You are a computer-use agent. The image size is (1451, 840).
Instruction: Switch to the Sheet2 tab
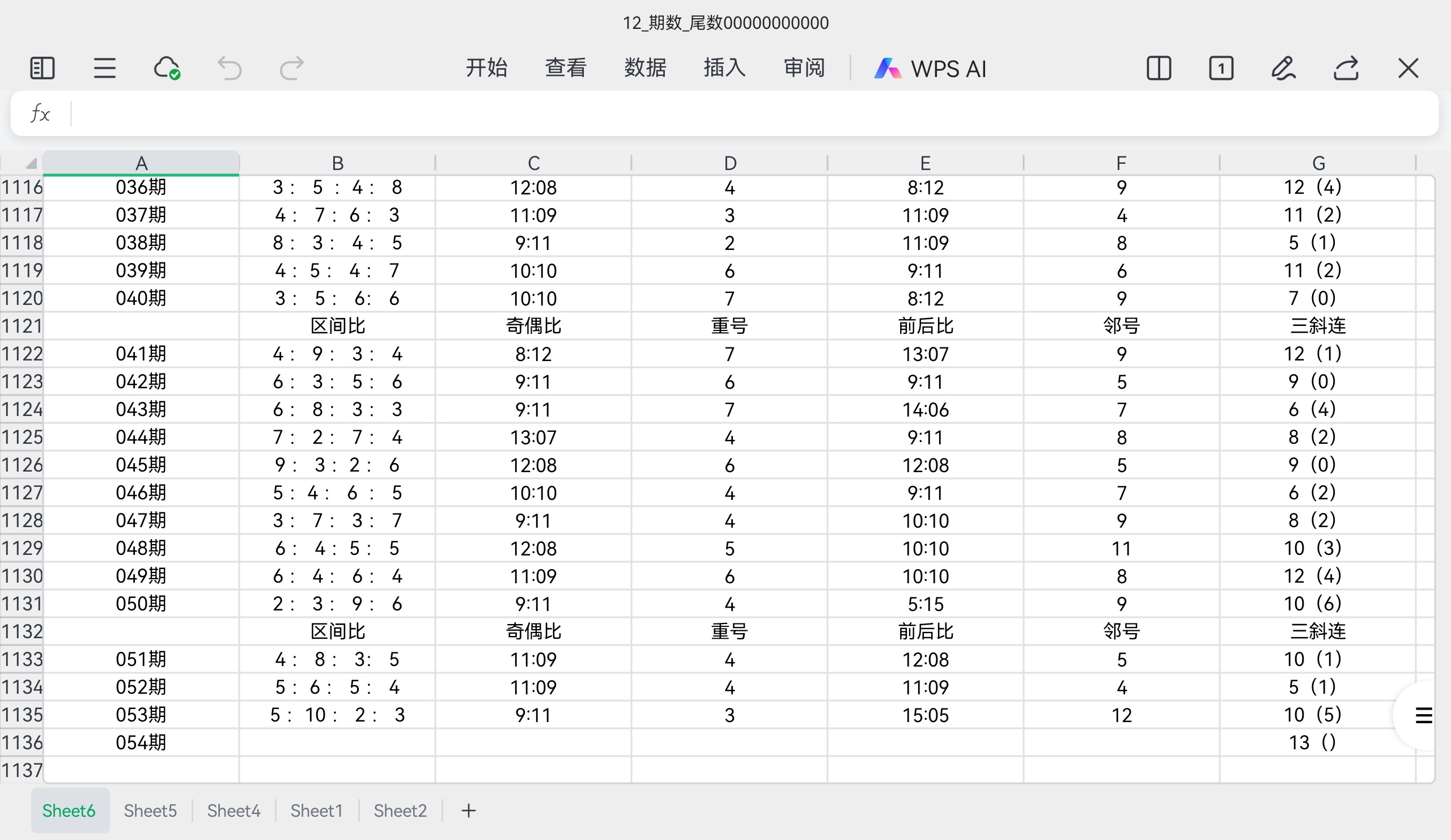pyautogui.click(x=400, y=810)
